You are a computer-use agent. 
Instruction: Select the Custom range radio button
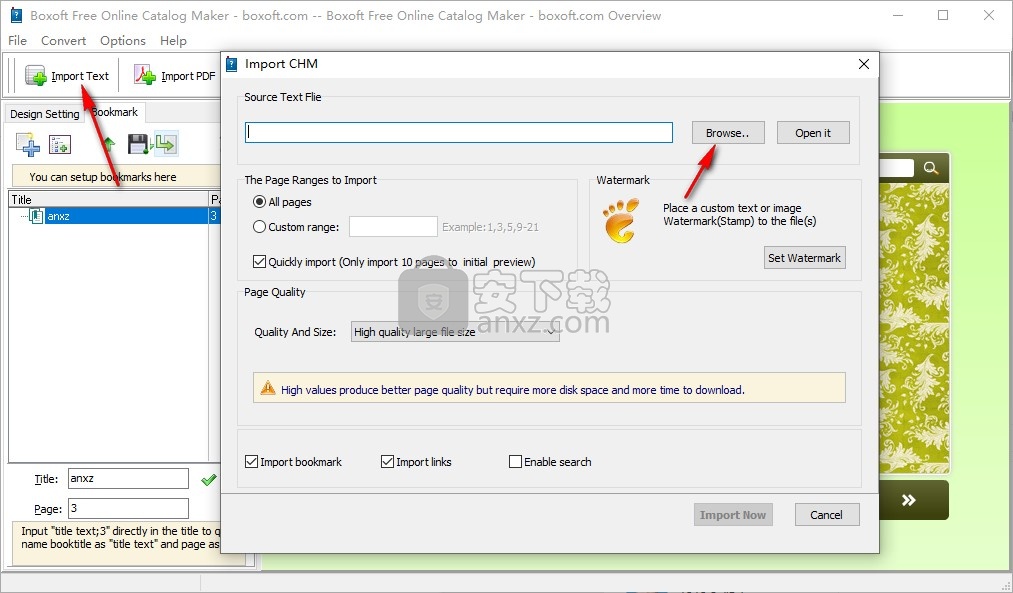[259, 227]
